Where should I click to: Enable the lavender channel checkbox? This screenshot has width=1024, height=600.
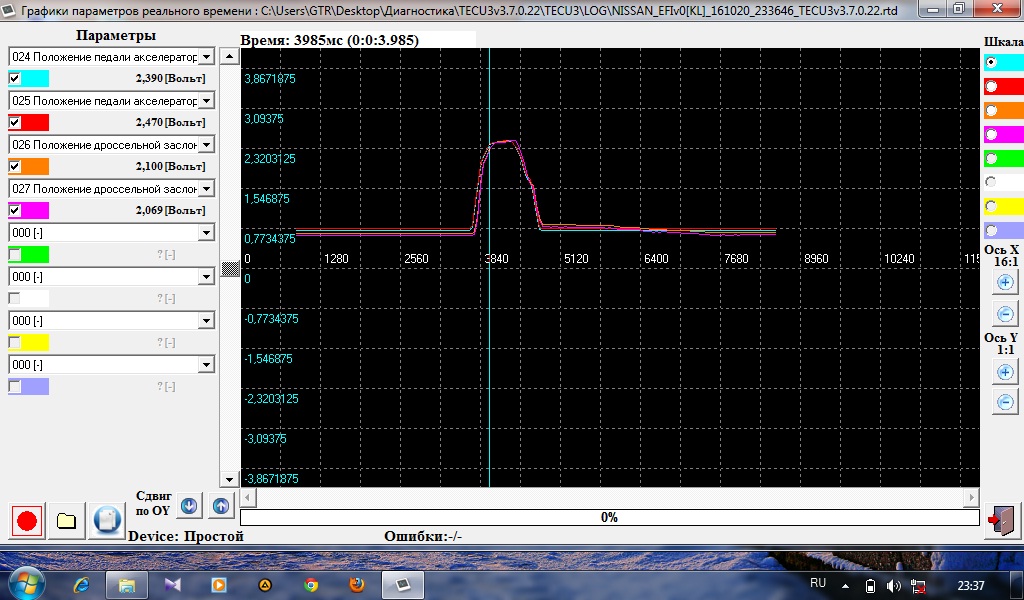[x=15, y=387]
